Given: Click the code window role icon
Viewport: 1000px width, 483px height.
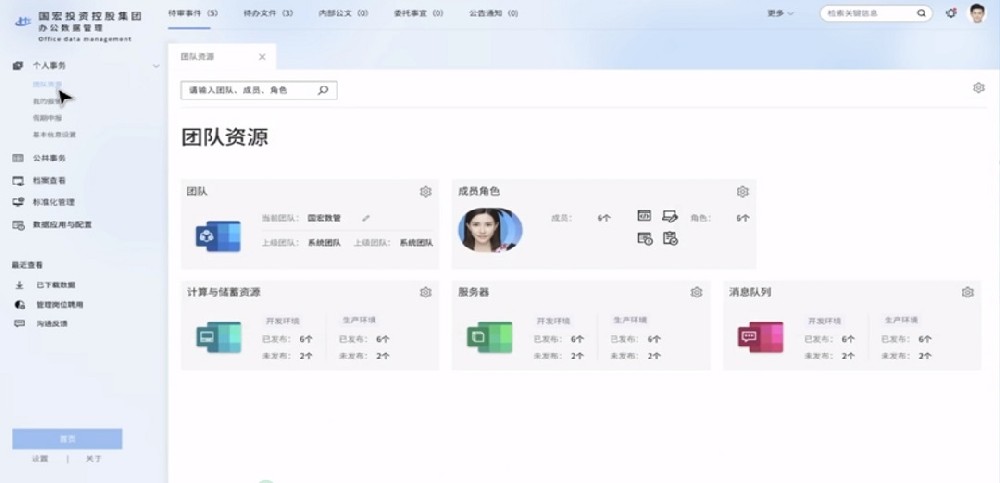Looking at the screenshot, I should coord(644,216).
